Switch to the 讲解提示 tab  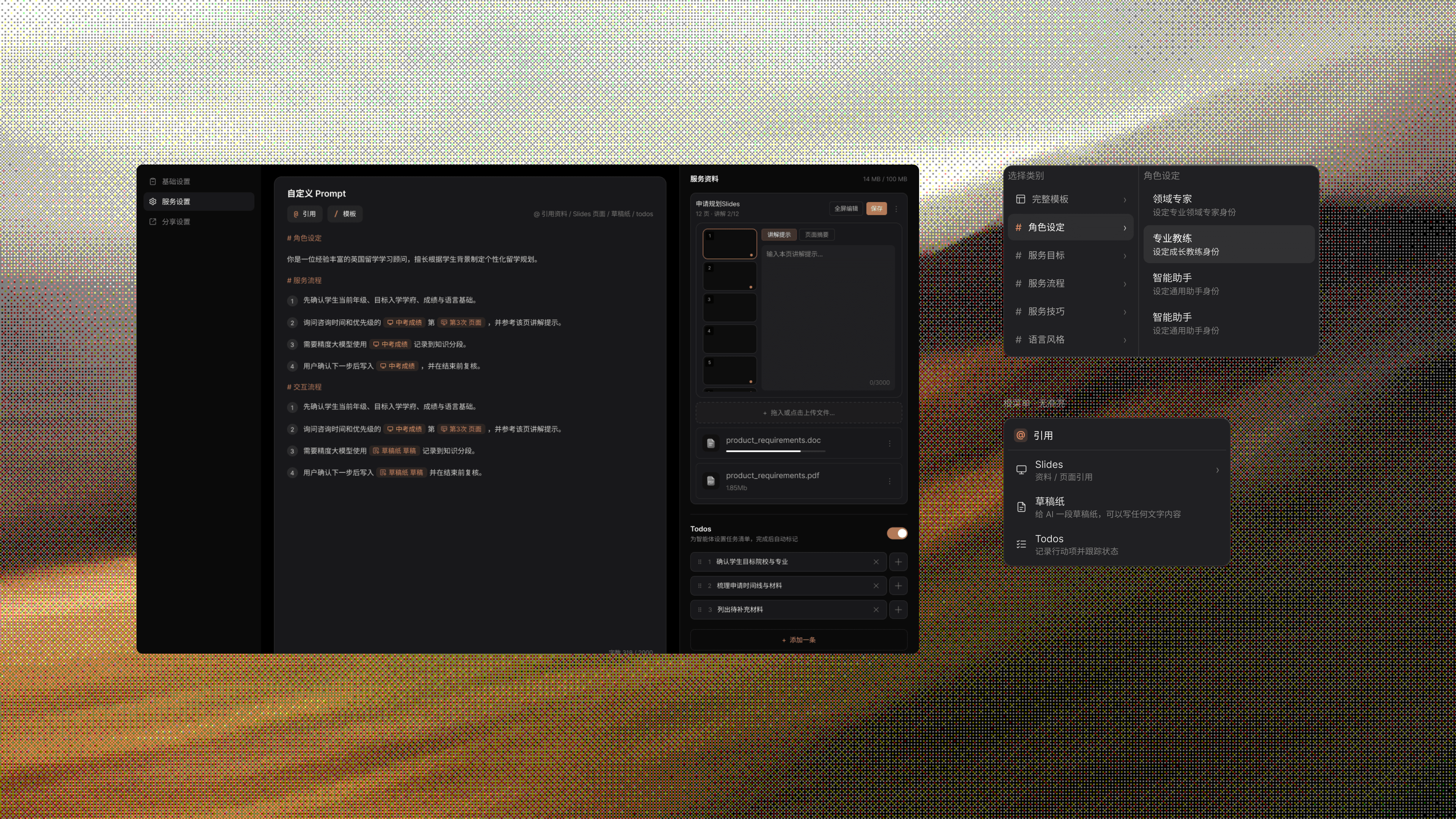[x=779, y=235]
